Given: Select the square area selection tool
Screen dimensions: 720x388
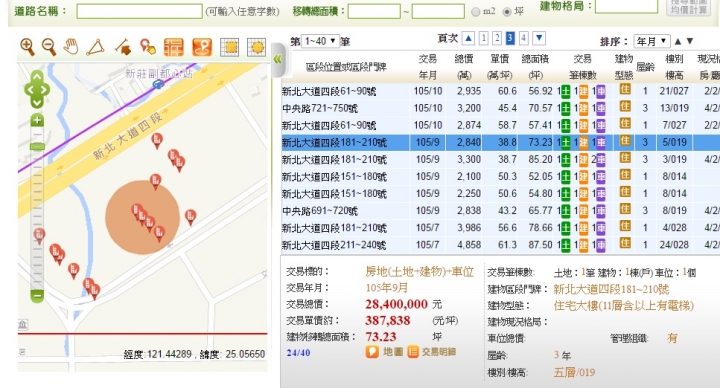Looking at the screenshot, I should point(229,47).
